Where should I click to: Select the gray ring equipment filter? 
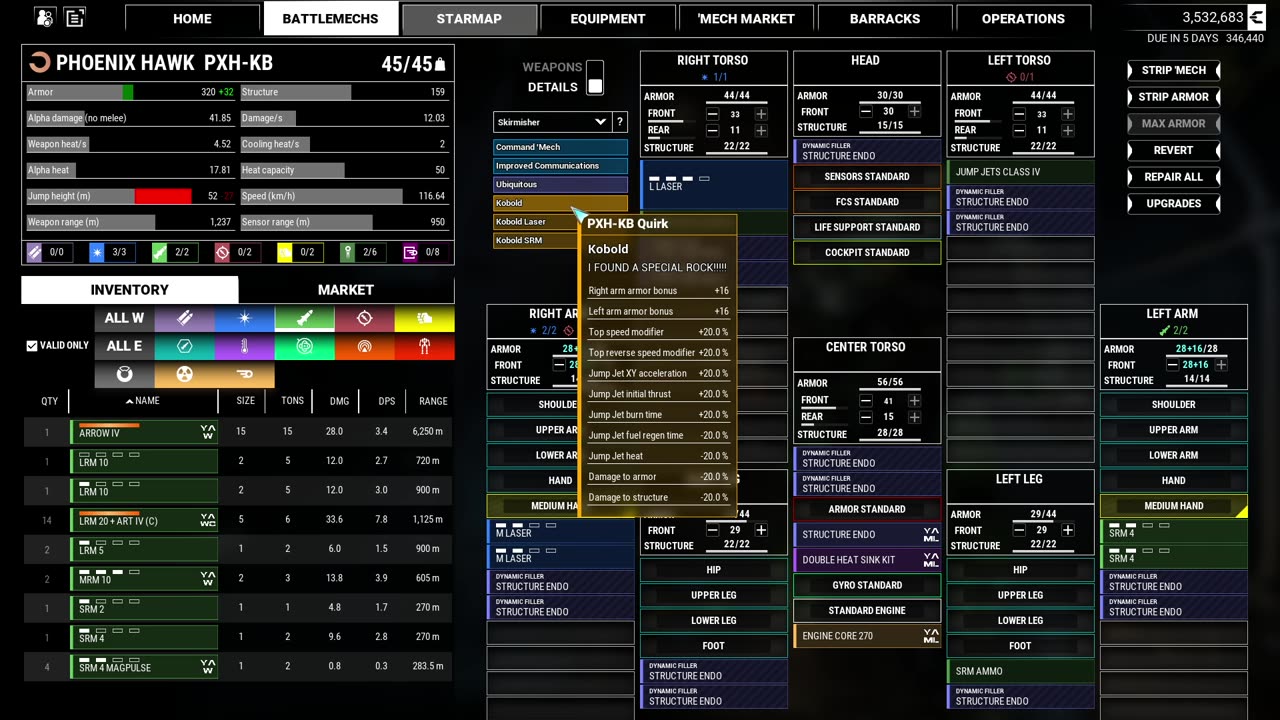pyautogui.click(x=124, y=374)
